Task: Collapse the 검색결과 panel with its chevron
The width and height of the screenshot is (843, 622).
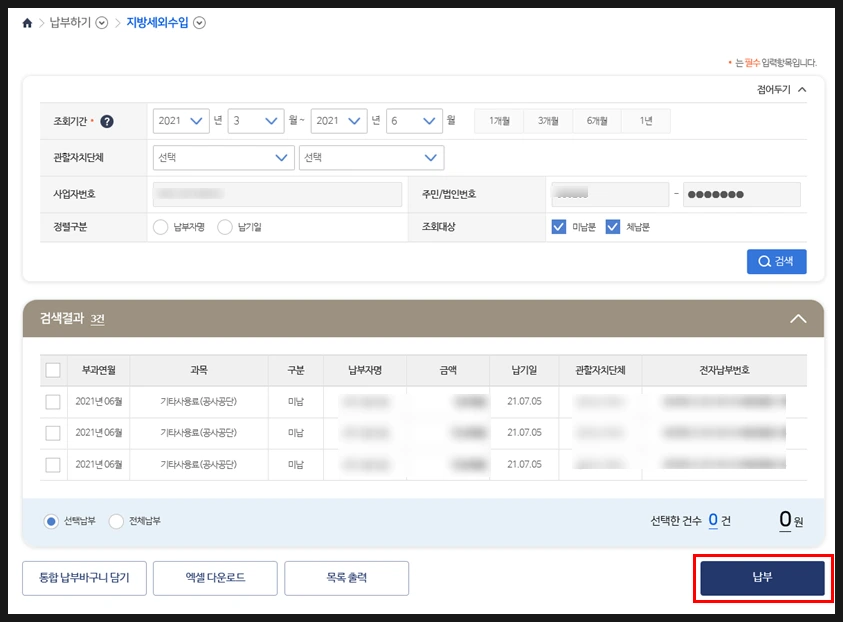Action: (798, 318)
